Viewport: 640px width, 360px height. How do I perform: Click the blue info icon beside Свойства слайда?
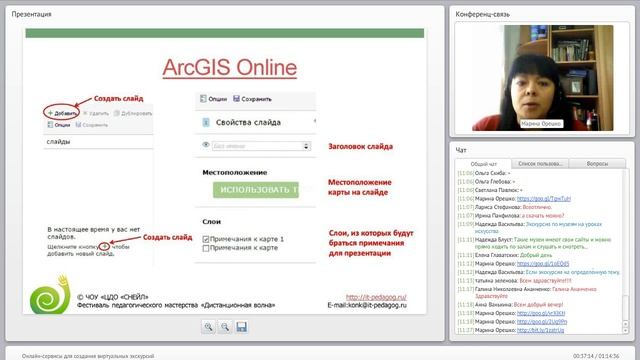click(206, 122)
